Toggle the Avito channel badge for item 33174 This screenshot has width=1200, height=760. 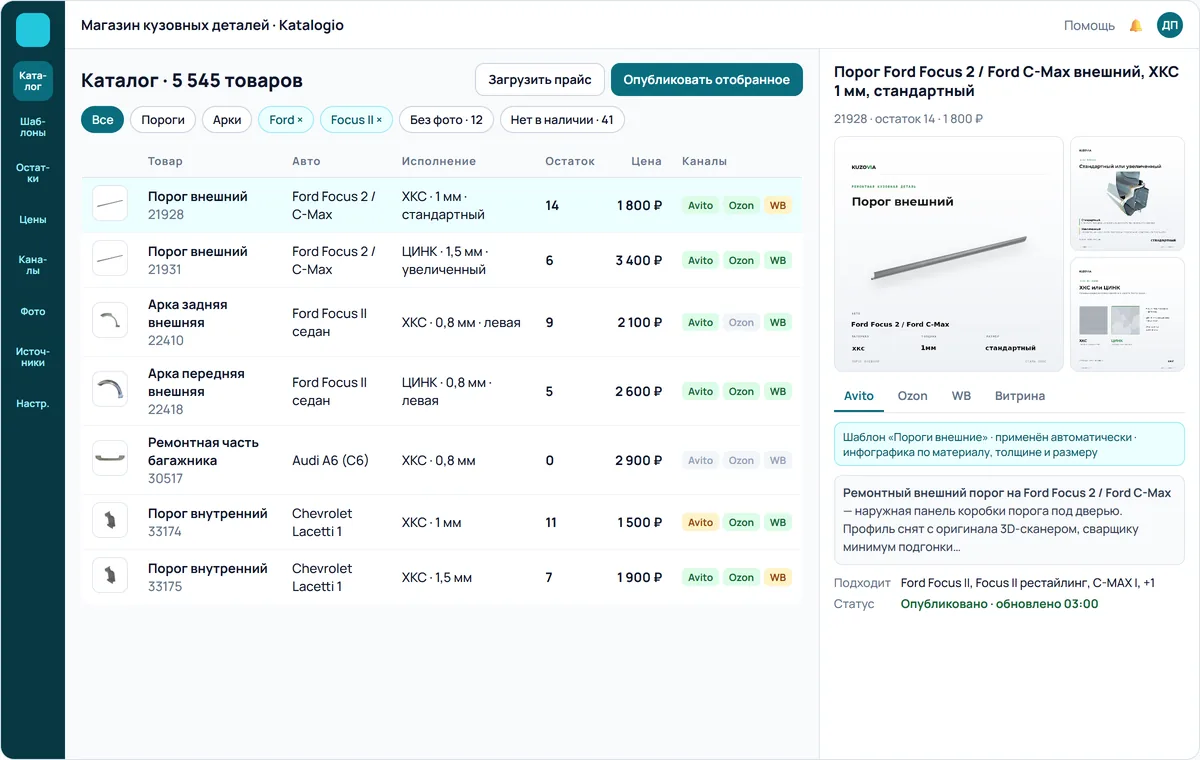[701, 522]
